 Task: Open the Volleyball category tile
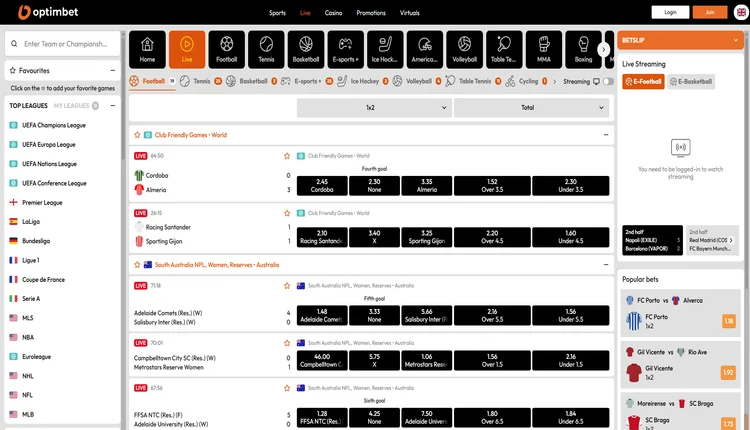[x=465, y=50]
